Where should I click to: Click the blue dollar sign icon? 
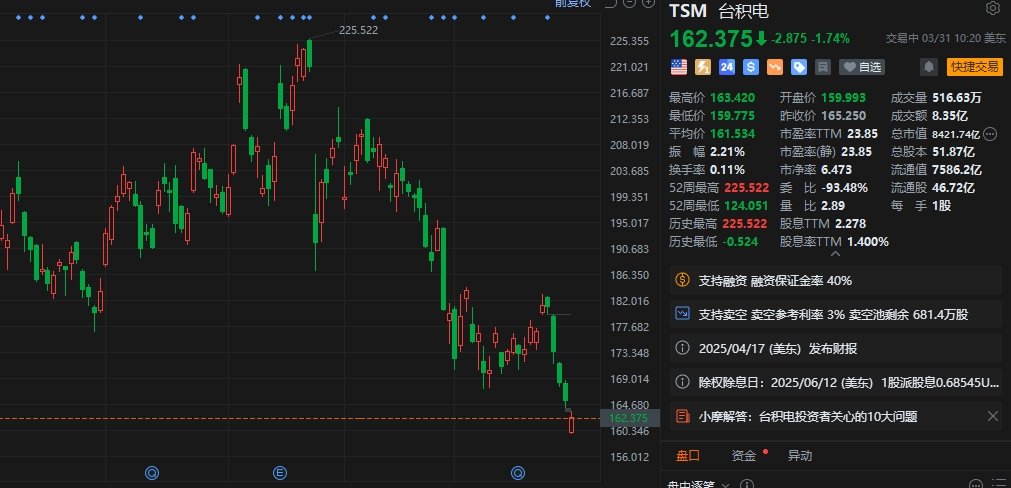click(751, 66)
